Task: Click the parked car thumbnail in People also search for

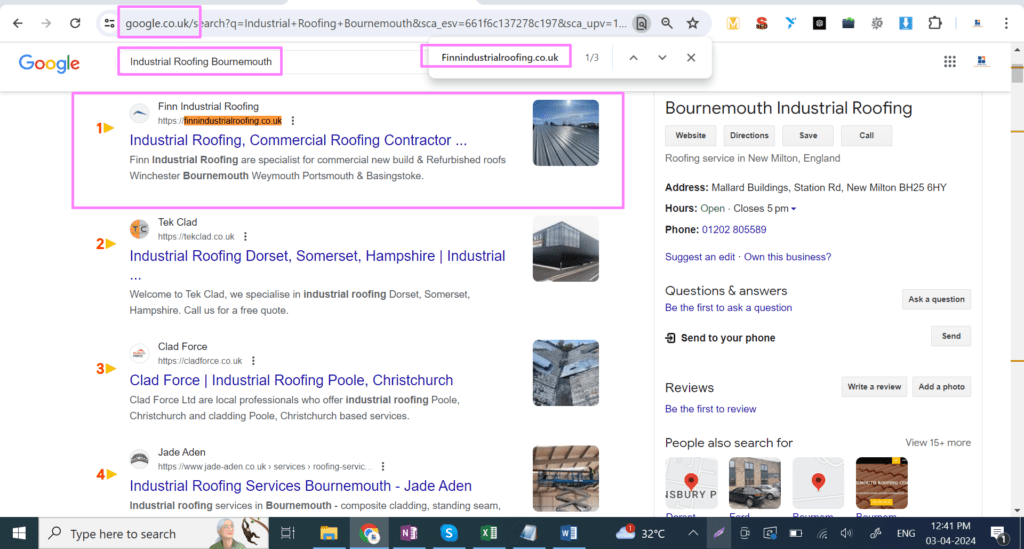Action: (x=754, y=483)
